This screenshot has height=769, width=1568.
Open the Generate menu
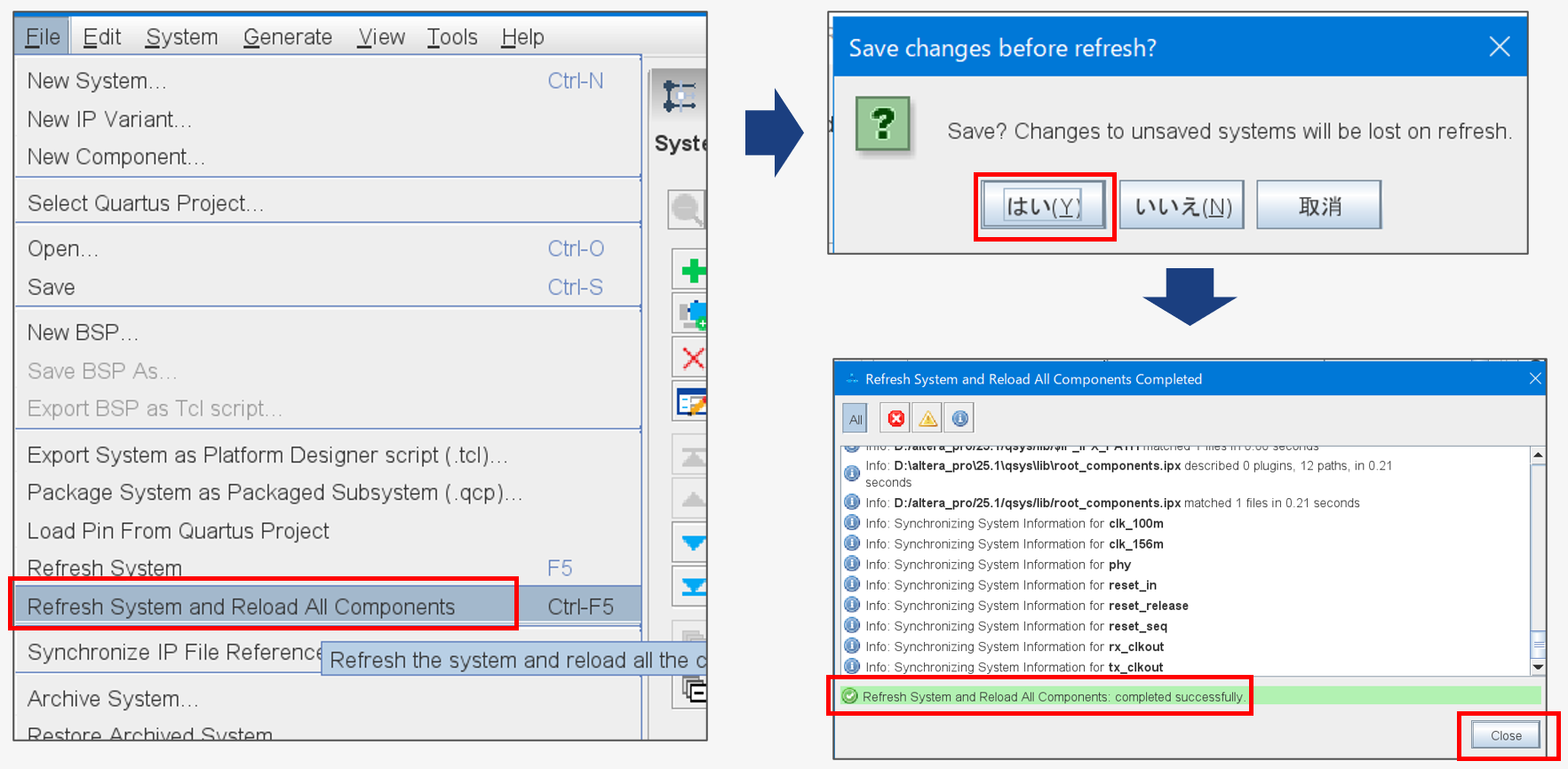coord(287,37)
